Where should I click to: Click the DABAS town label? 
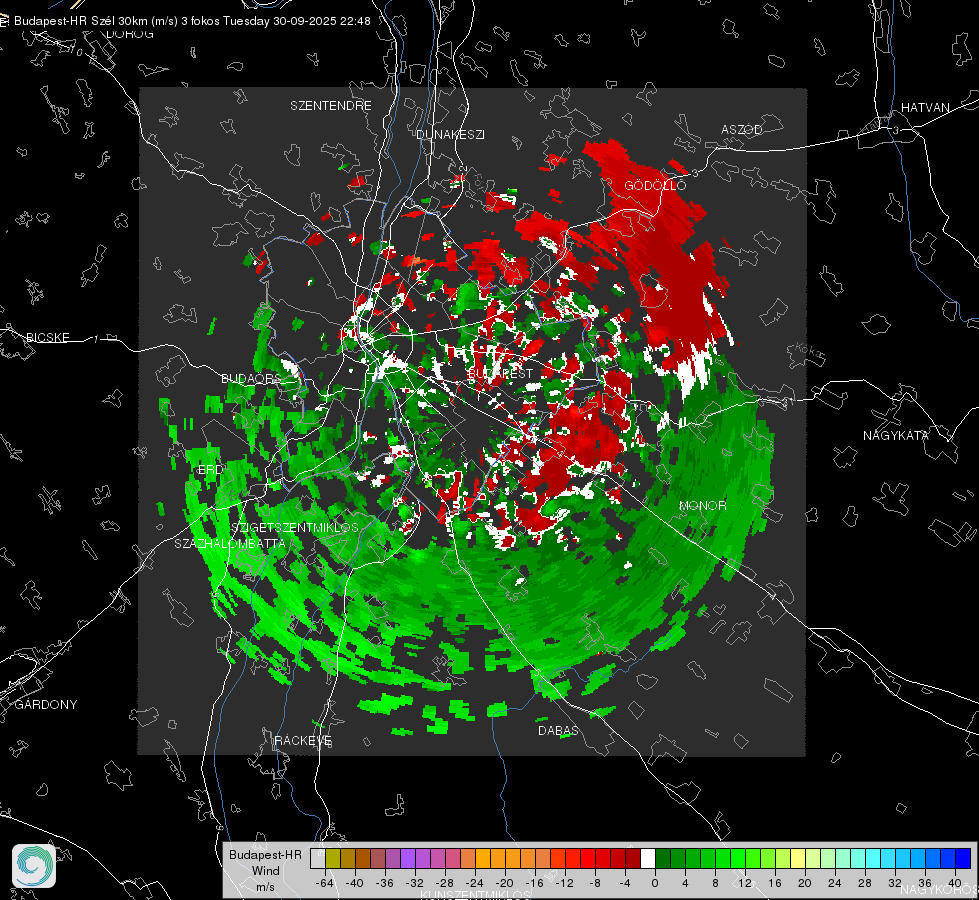558,730
